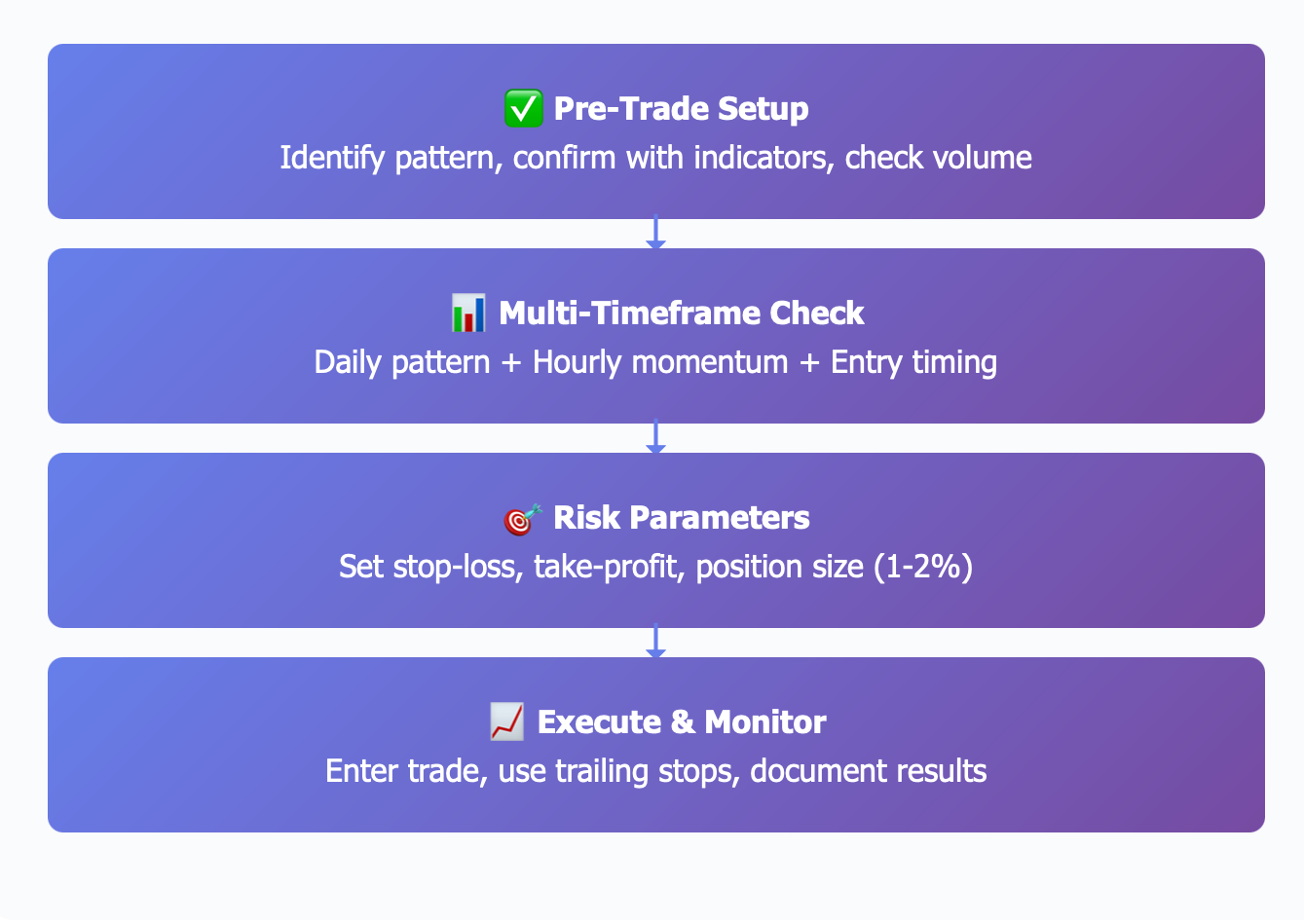Screen dimensions: 1304x924
Task: Click the upward trend chart icon
Action: coord(506,721)
